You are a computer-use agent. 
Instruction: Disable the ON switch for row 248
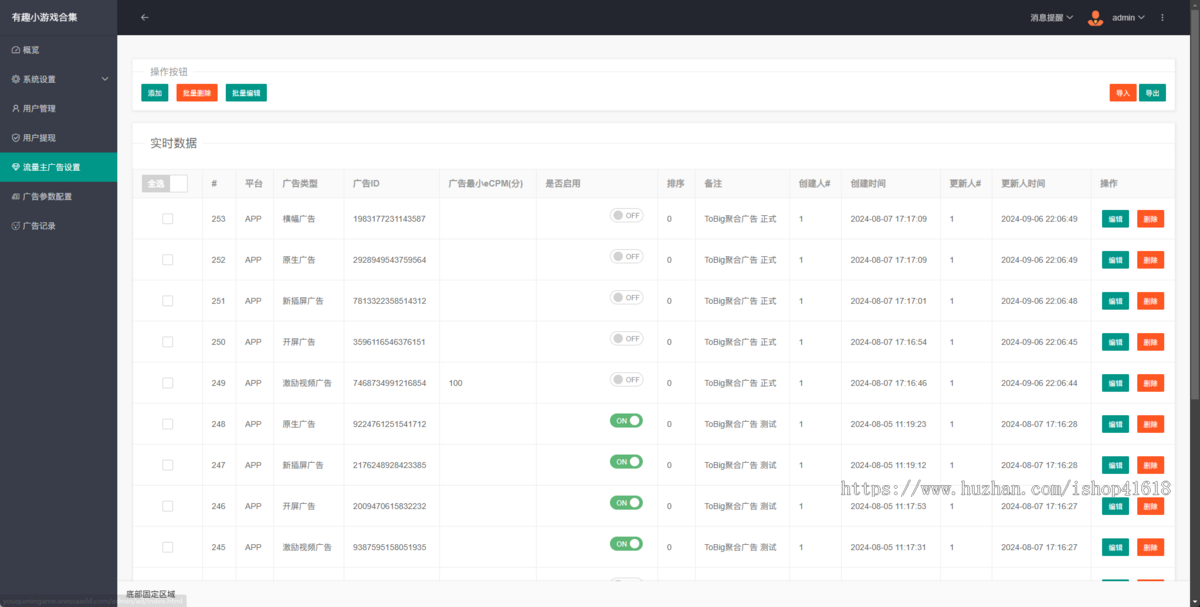click(x=627, y=420)
